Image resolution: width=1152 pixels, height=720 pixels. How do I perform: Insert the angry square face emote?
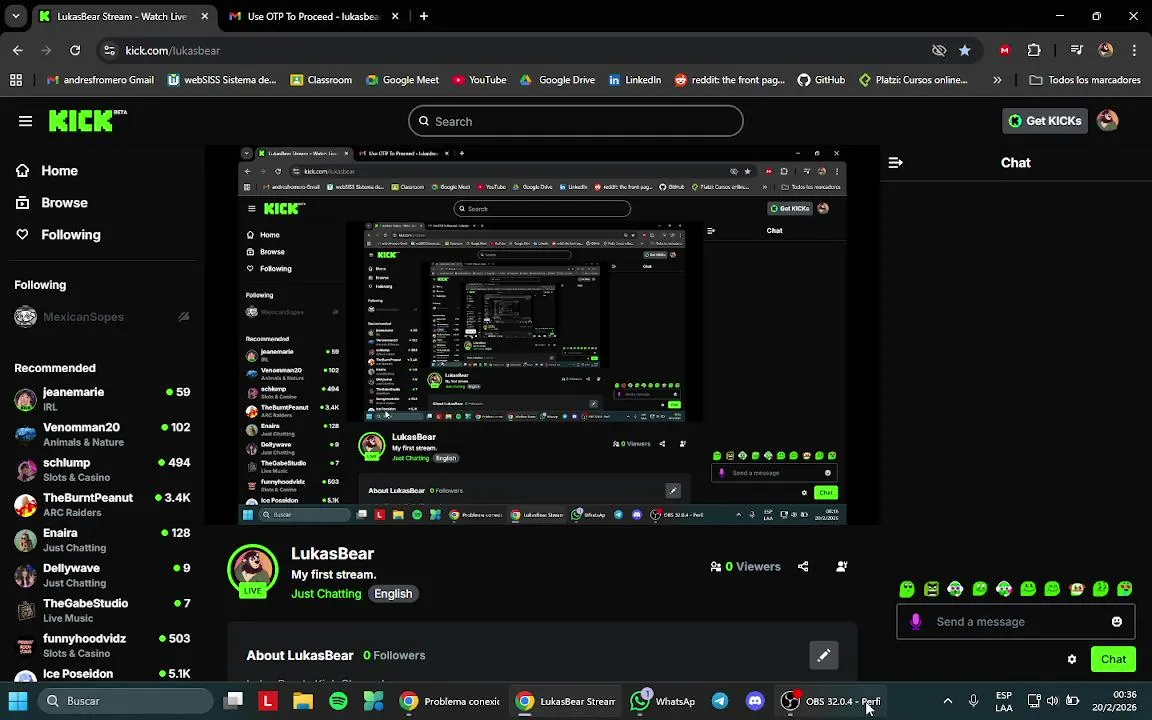coord(932,588)
